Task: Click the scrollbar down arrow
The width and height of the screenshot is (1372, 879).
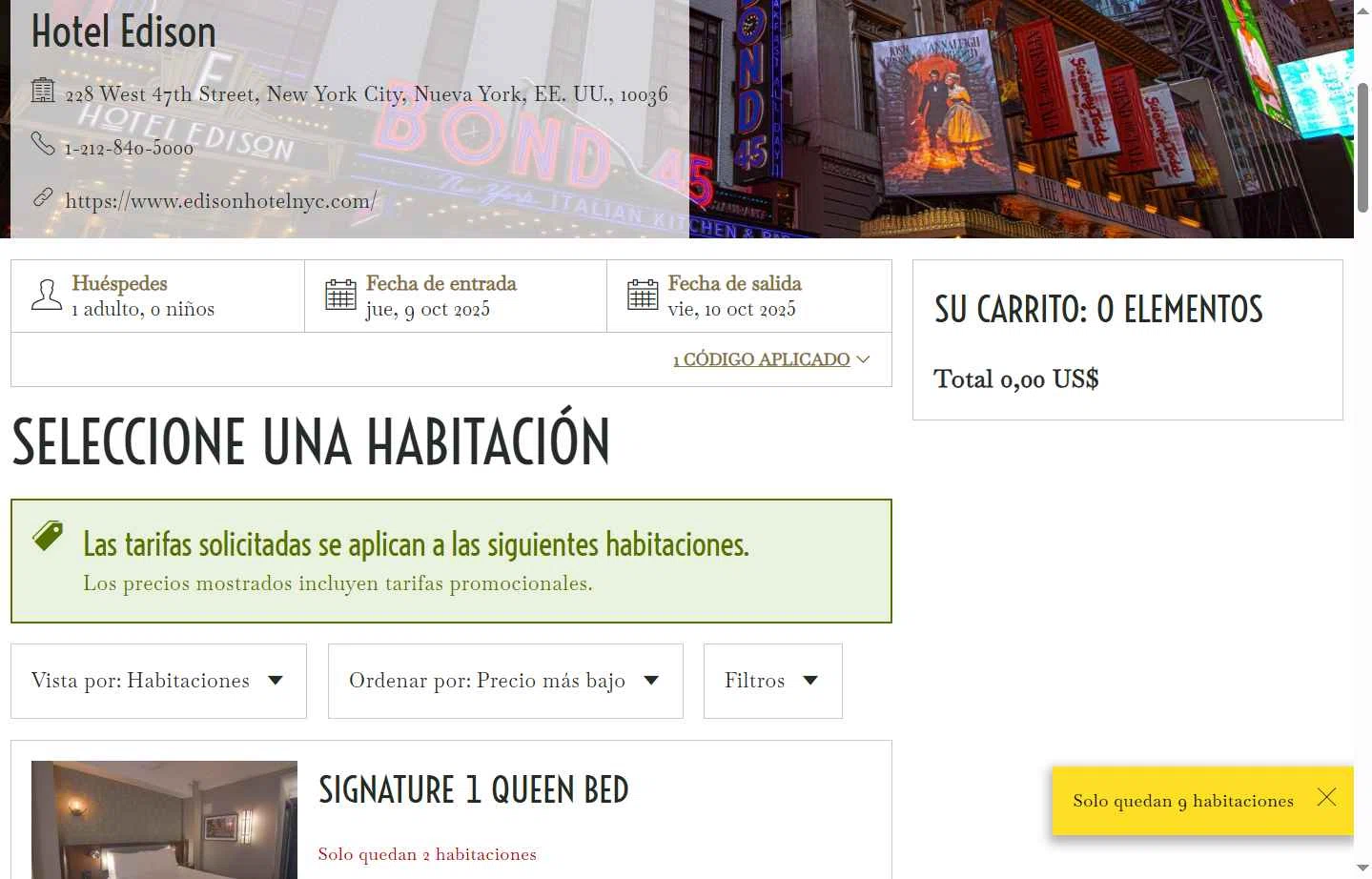Action: click(x=1363, y=869)
